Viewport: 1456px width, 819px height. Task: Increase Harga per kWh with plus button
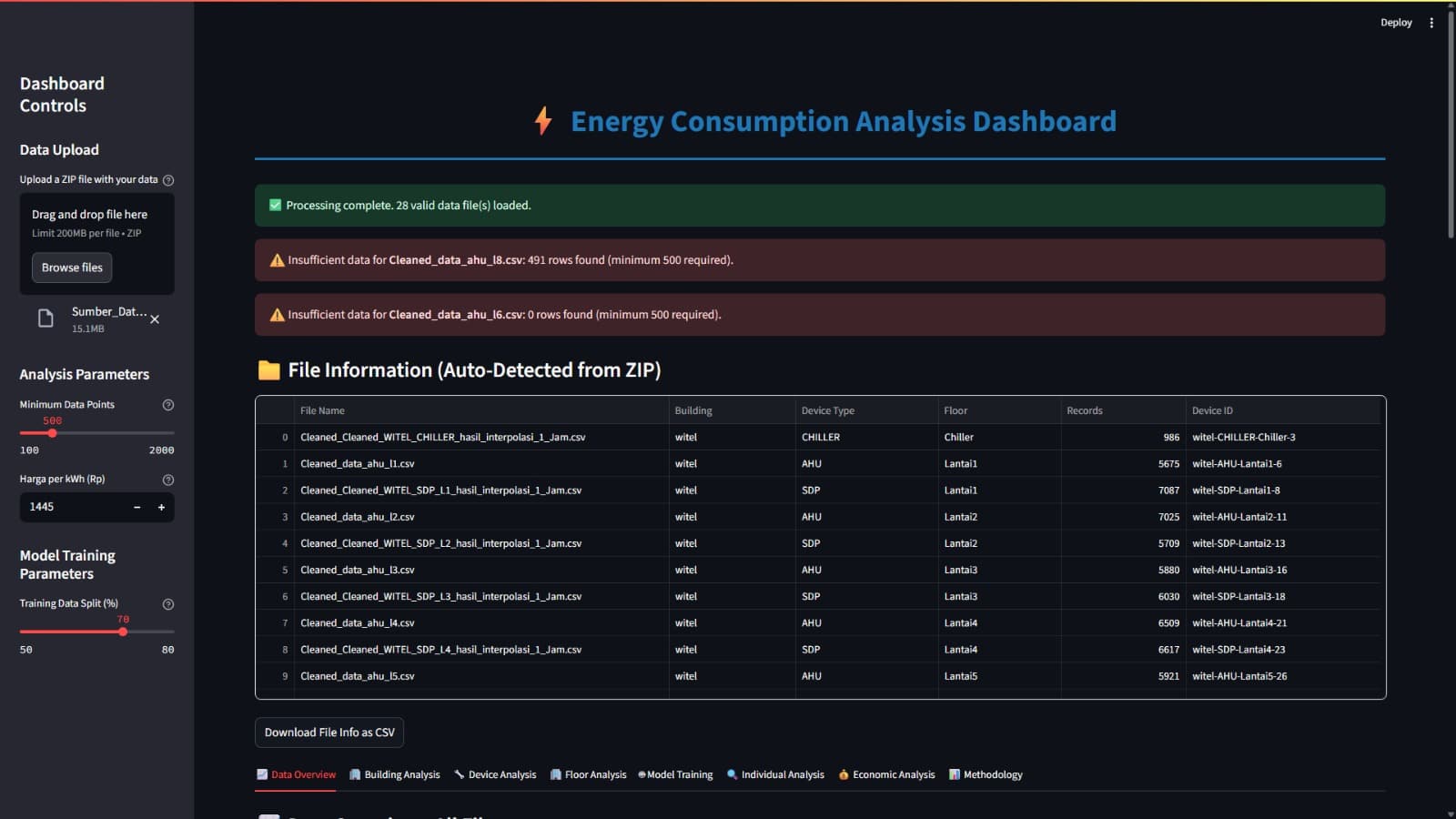[161, 507]
